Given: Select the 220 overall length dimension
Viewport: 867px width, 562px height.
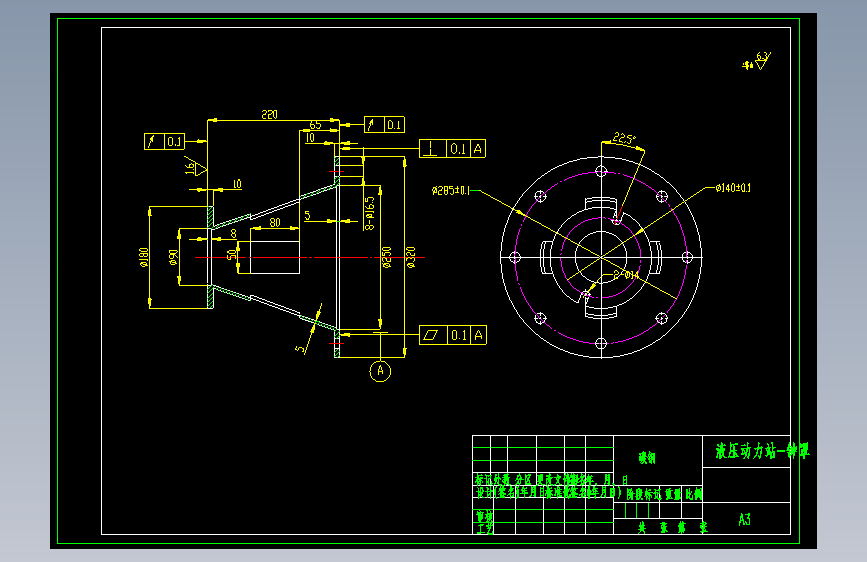Looking at the screenshot, I should click(x=269, y=115).
